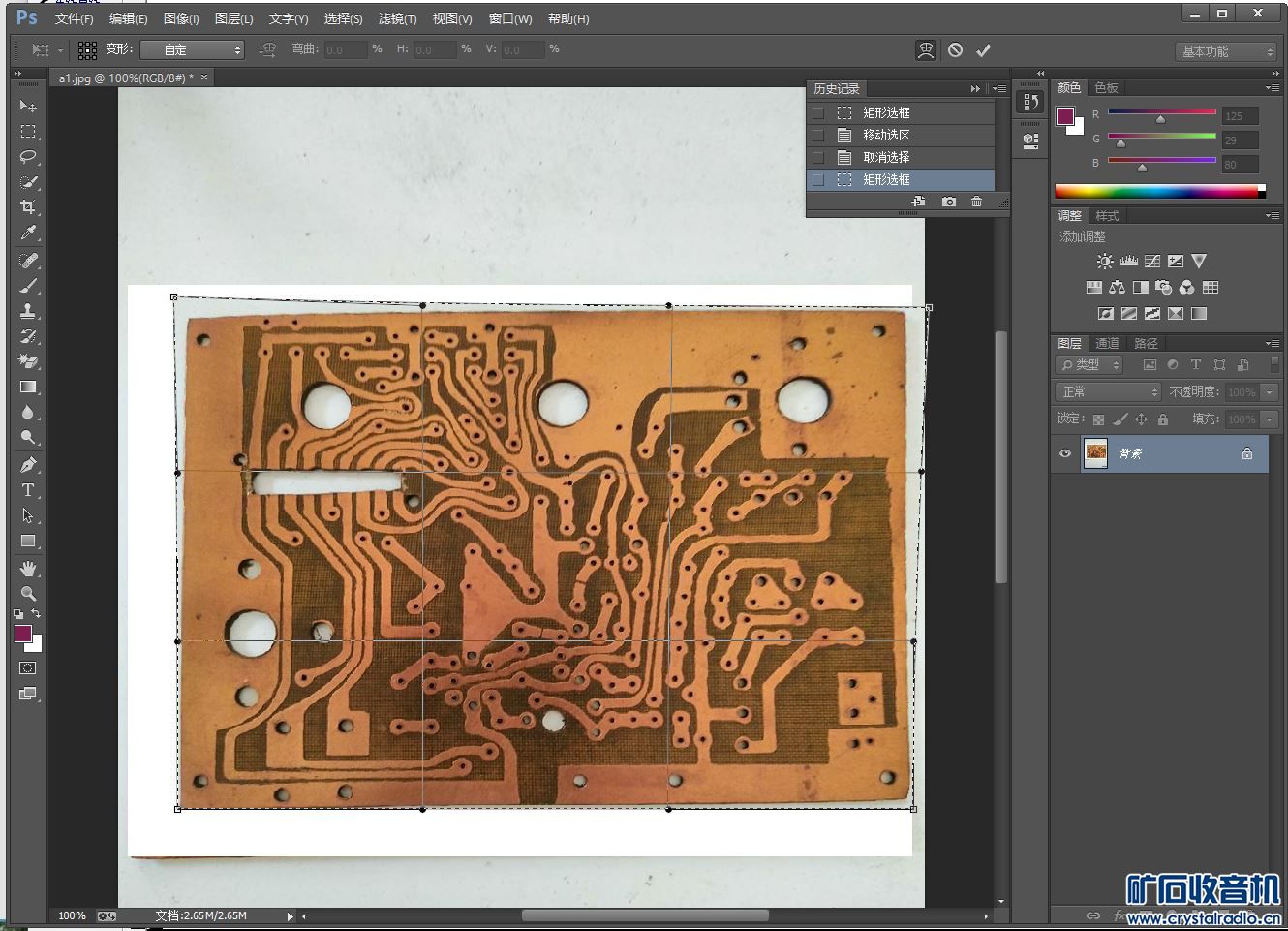Viewport: 1288px width, 931px height.
Task: Open the layer blend mode 正常 dropdown
Action: [x=1108, y=392]
